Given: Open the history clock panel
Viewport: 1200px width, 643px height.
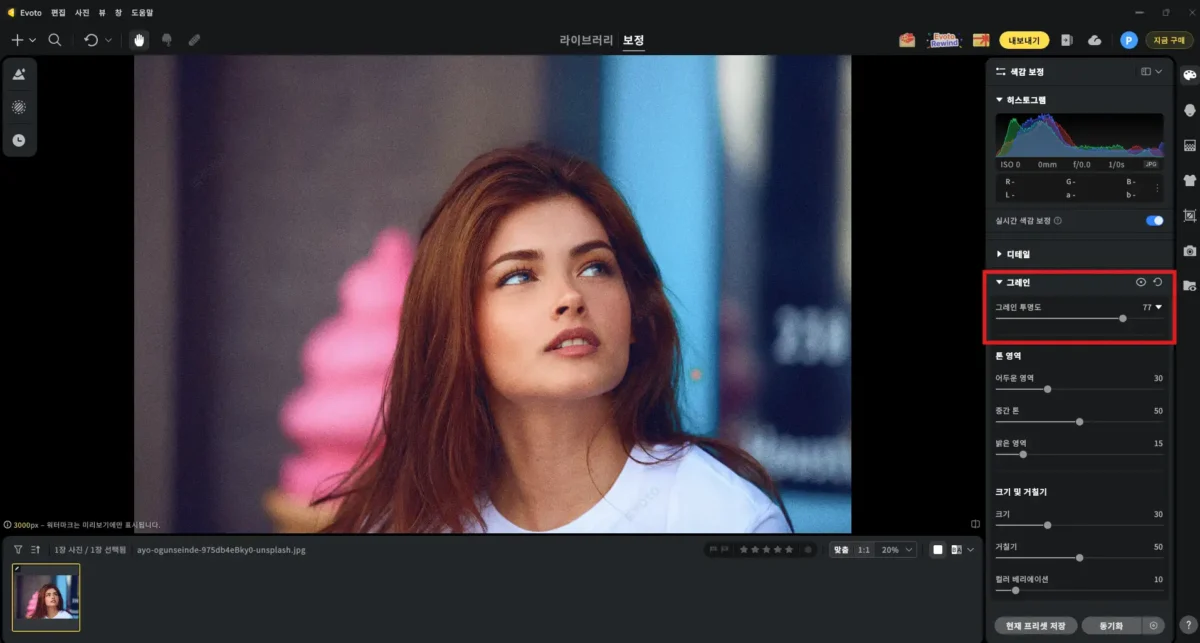Looking at the screenshot, I should click(18, 140).
